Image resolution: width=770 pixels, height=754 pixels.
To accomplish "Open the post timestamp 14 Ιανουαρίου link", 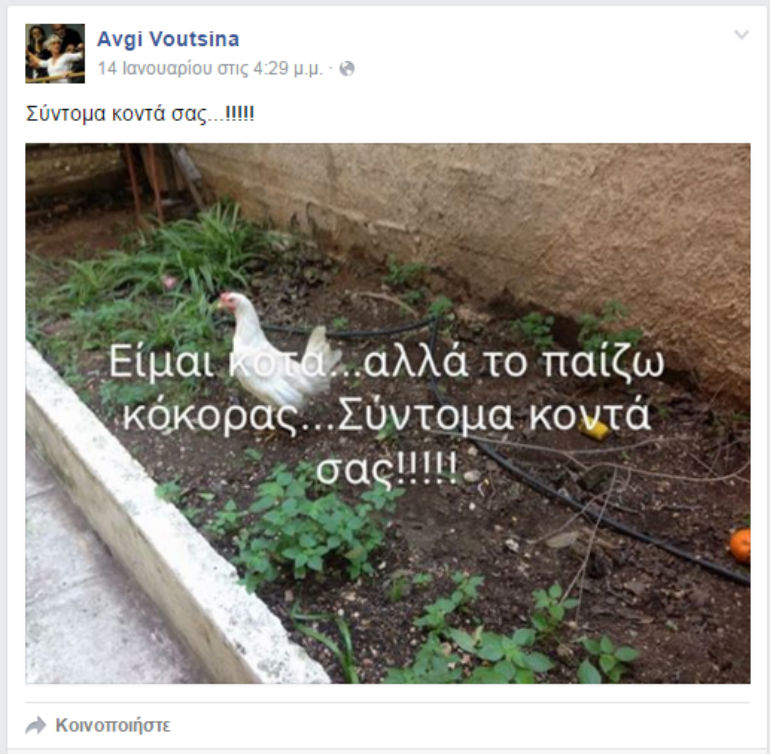I will [210, 68].
